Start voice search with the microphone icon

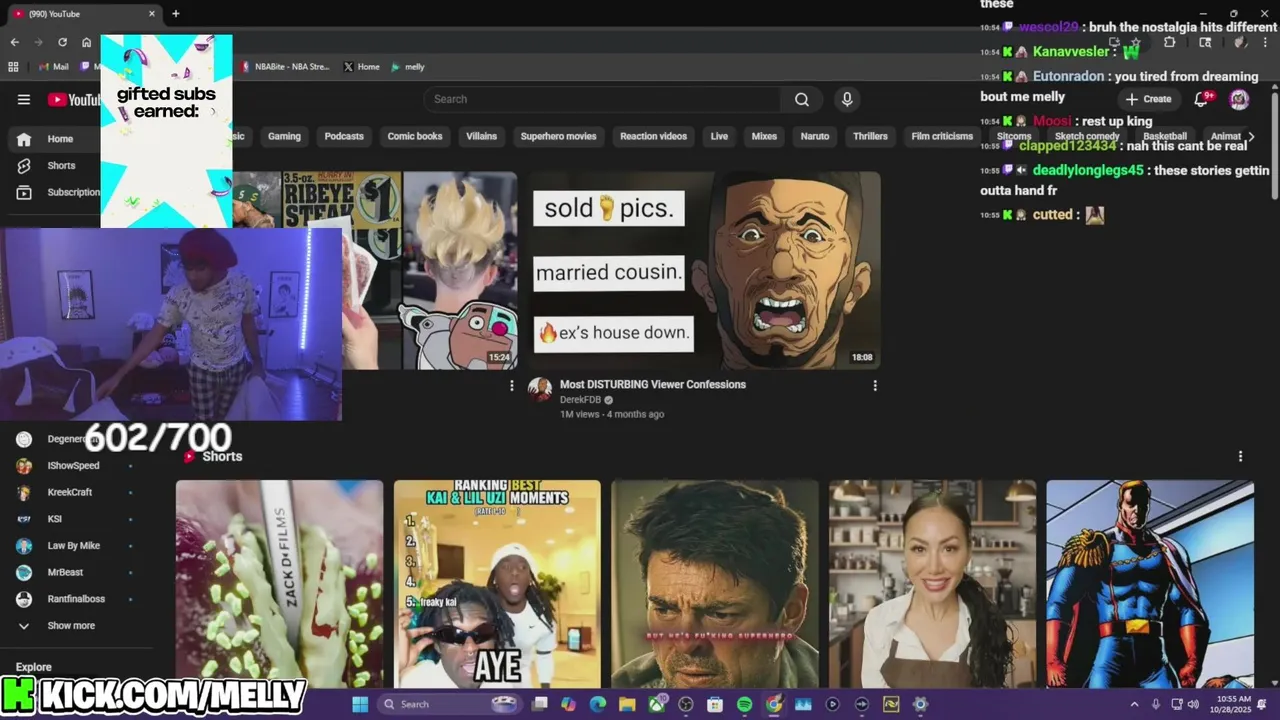[x=847, y=99]
